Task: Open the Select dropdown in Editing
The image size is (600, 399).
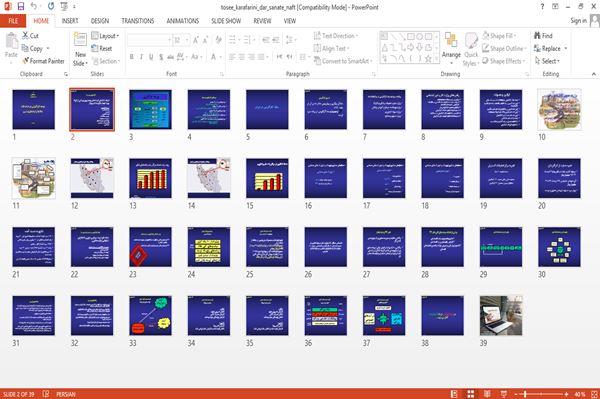Action: [x=547, y=61]
